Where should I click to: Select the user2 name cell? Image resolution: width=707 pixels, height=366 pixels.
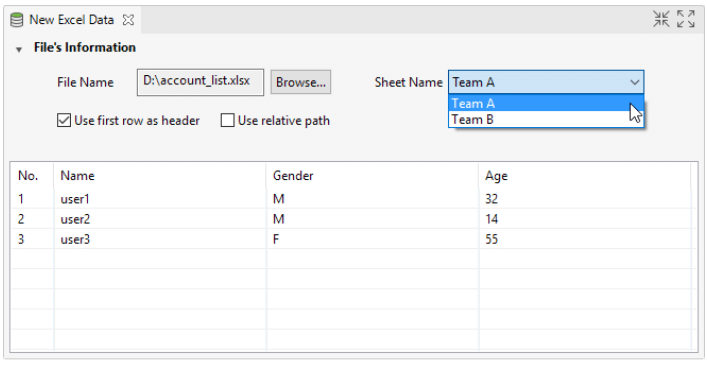pos(160,219)
